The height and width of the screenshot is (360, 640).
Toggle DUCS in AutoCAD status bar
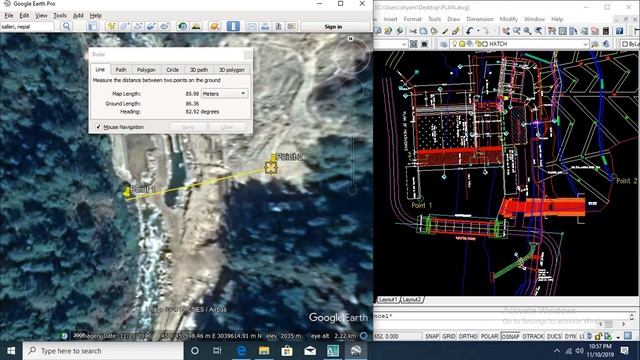pyautogui.click(x=554, y=336)
